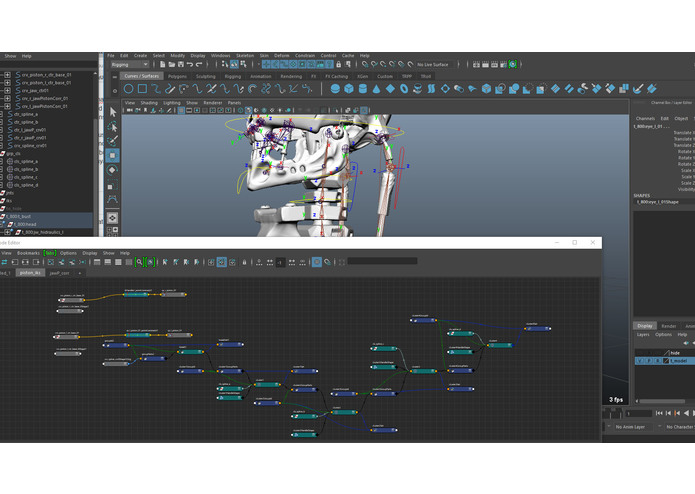
Task: Expand crv_piston_l_ctr_base_01 in Outliner
Action: click(x=8, y=83)
